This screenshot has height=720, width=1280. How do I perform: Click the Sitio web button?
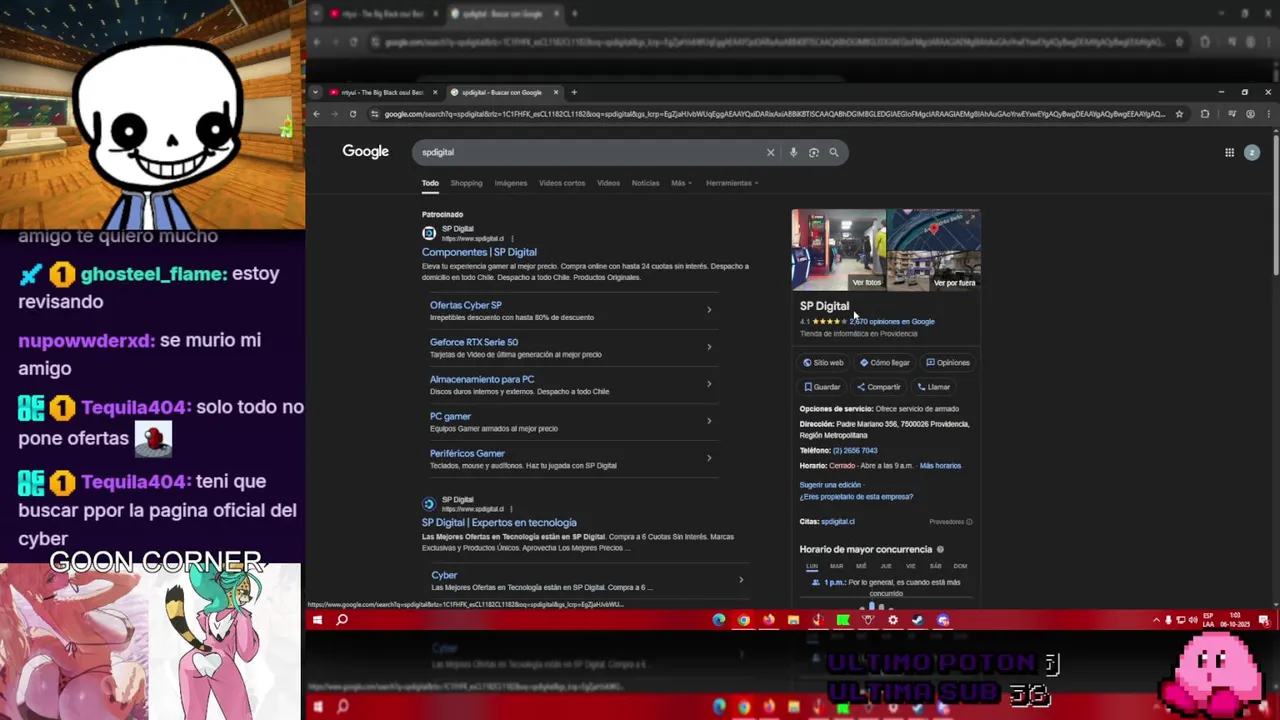823,363
